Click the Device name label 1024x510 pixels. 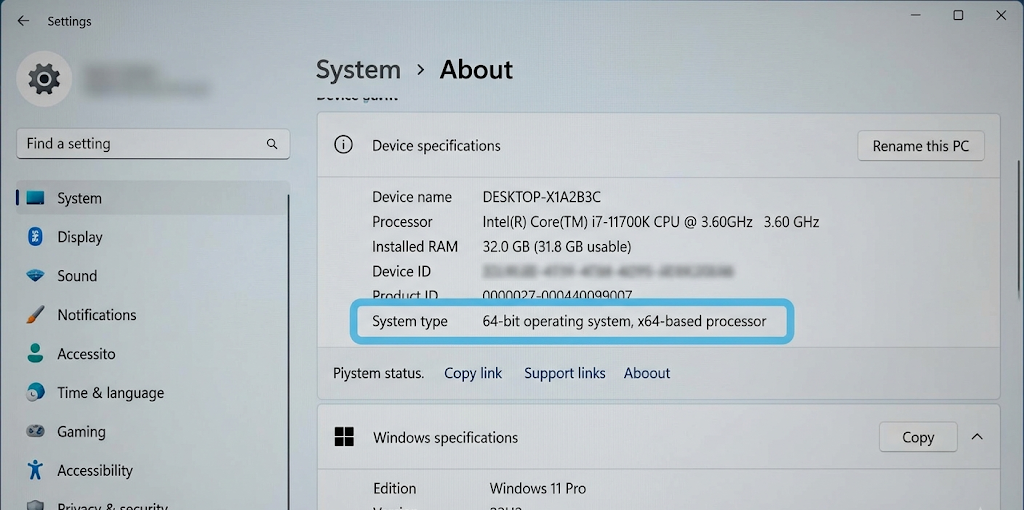[x=411, y=197]
